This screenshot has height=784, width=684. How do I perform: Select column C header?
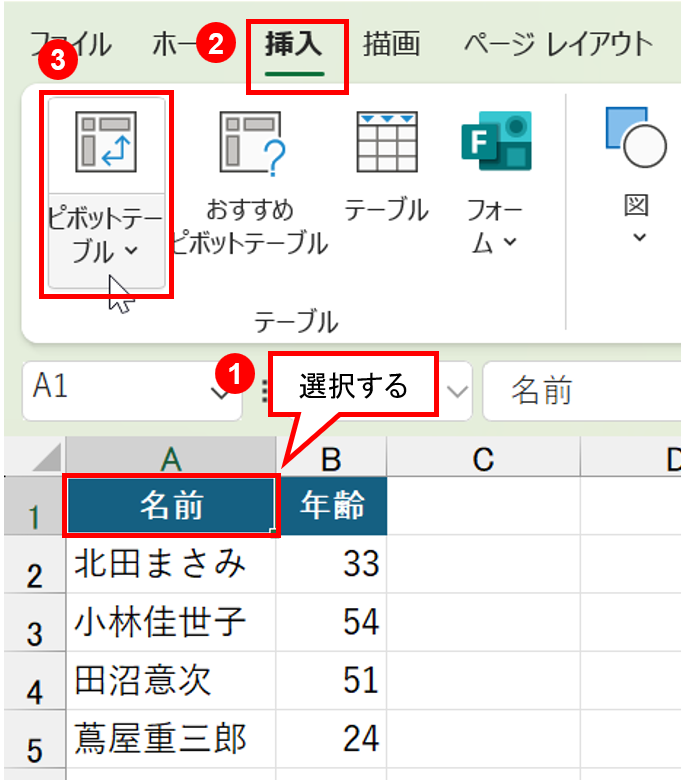coord(483,456)
